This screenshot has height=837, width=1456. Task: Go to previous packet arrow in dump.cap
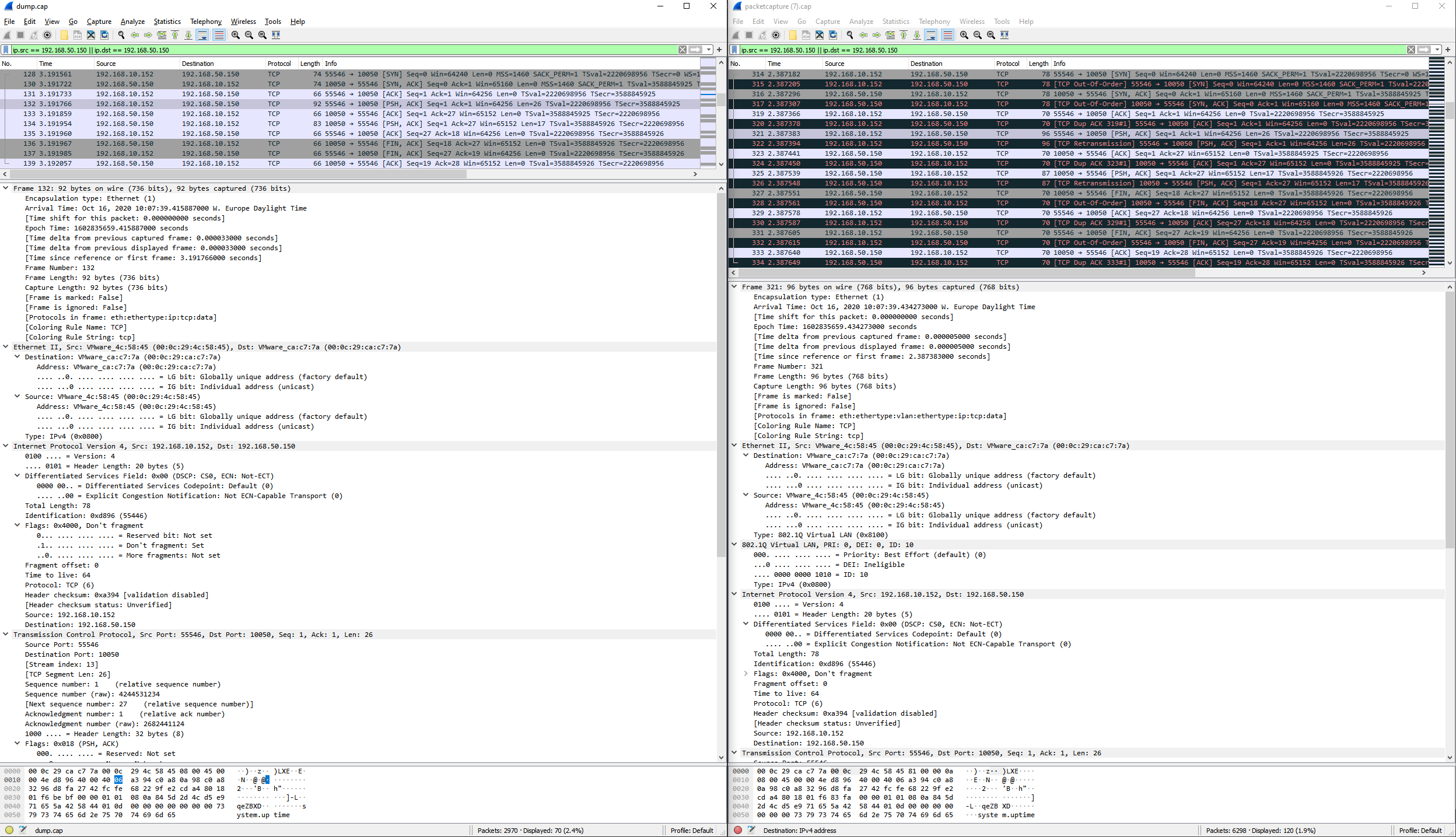135,35
